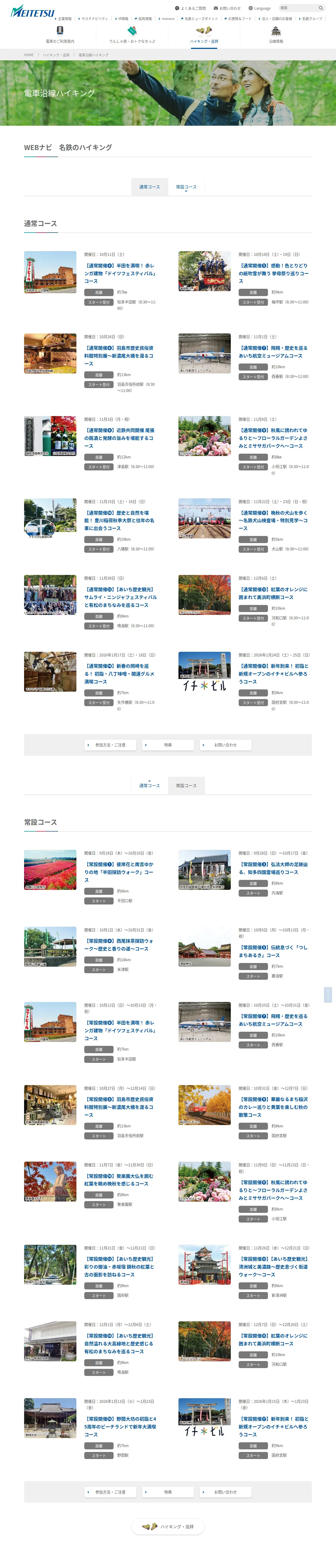Select the lower 常設コース tab
Image resolution: width=336 pixels, height=1568 pixels.
click(186, 785)
